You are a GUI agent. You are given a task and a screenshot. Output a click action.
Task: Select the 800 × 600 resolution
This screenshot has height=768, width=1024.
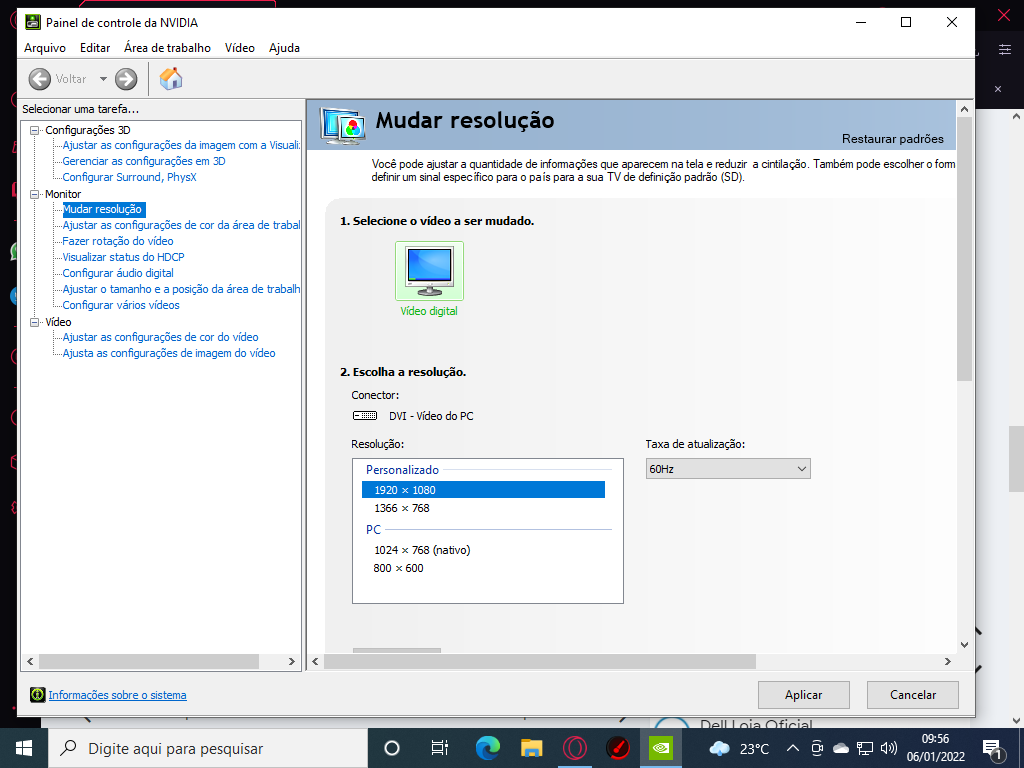click(x=398, y=568)
